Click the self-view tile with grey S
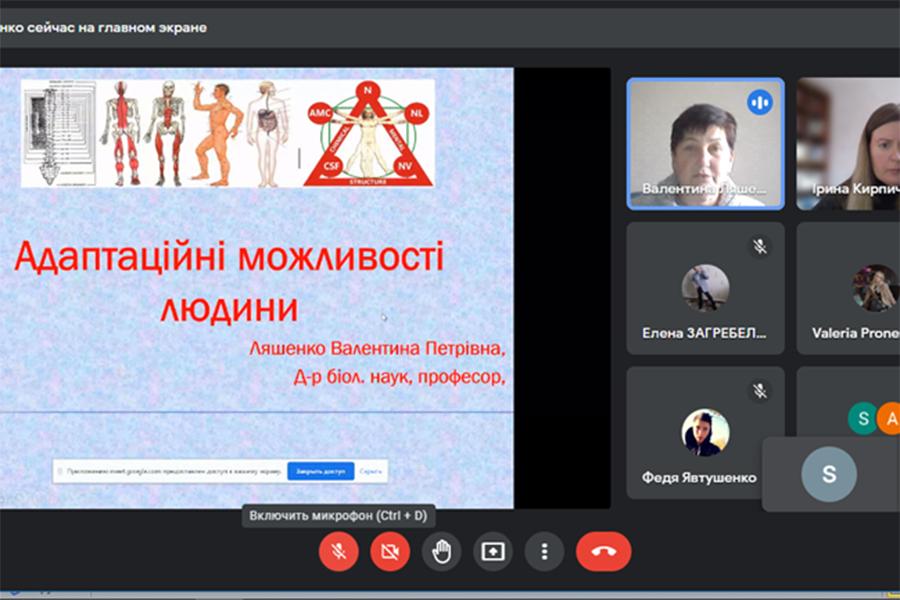This screenshot has height=600, width=900. [829, 474]
